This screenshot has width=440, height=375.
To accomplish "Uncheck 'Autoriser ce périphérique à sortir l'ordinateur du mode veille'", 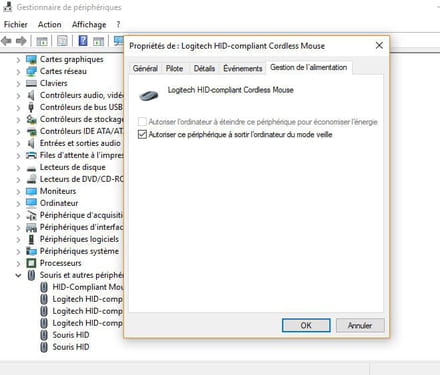I will click(x=142, y=135).
